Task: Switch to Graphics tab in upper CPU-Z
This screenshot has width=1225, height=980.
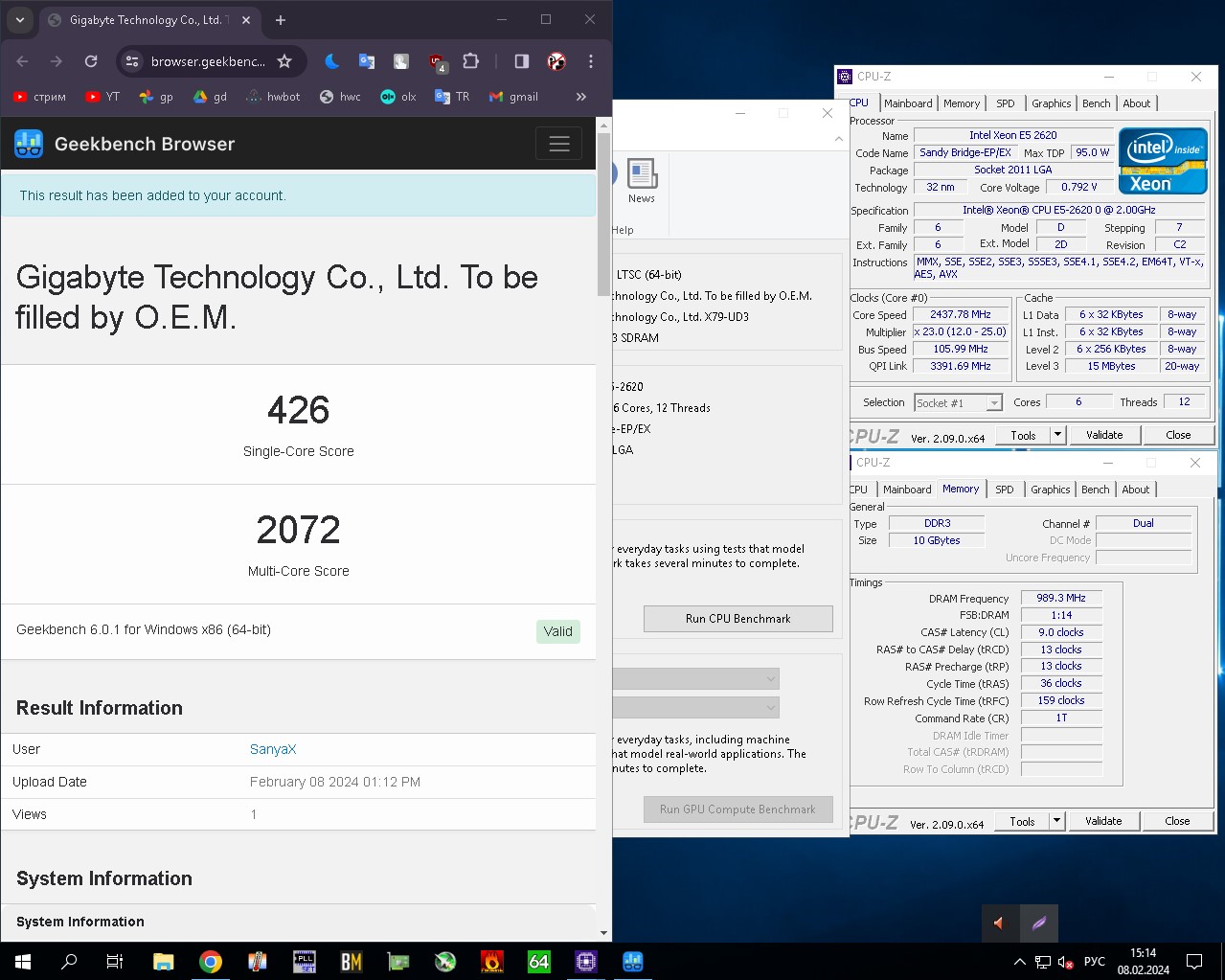Action: [1052, 103]
